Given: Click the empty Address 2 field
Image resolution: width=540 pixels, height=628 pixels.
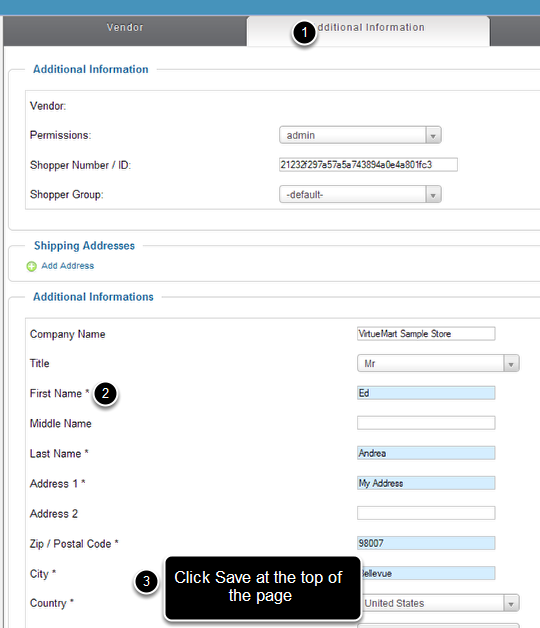Looking at the screenshot, I should tap(426, 513).
